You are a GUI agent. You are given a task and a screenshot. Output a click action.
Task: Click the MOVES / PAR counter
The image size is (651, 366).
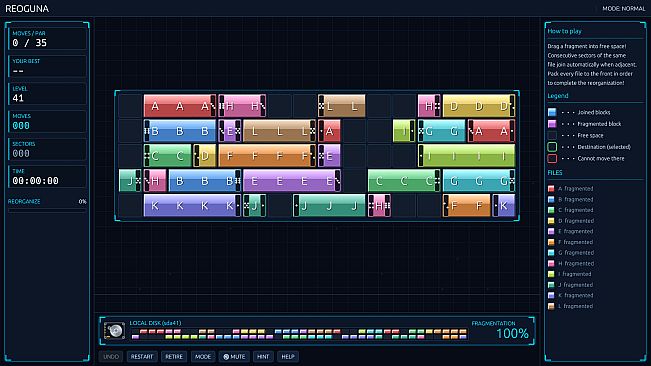coord(47,39)
